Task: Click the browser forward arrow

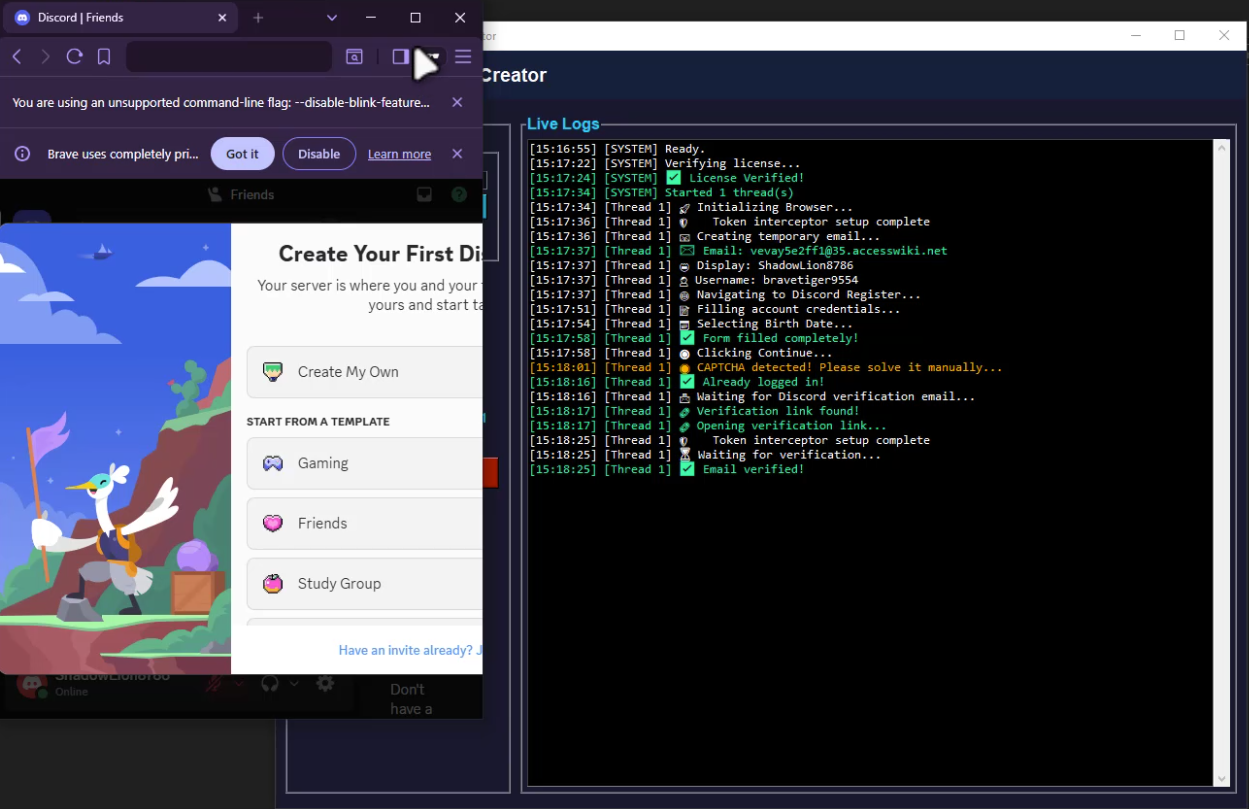Action: (45, 57)
